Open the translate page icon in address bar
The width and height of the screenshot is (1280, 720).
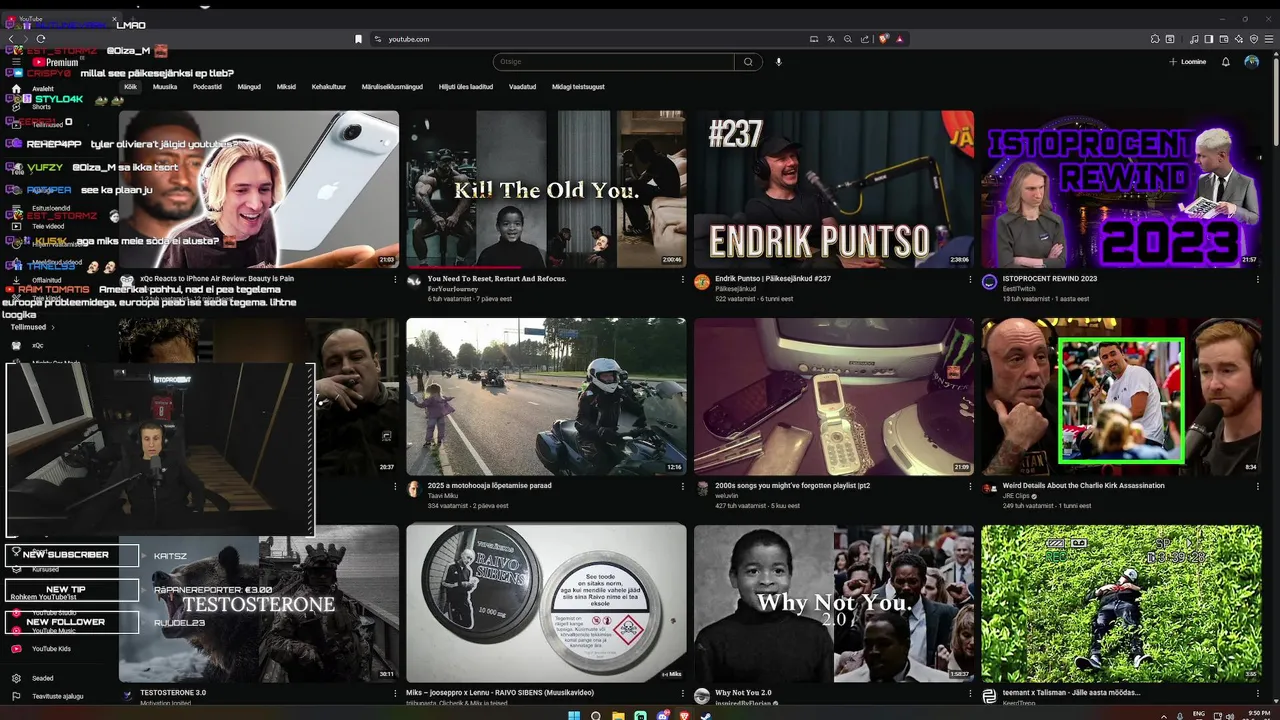click(831, 39)
